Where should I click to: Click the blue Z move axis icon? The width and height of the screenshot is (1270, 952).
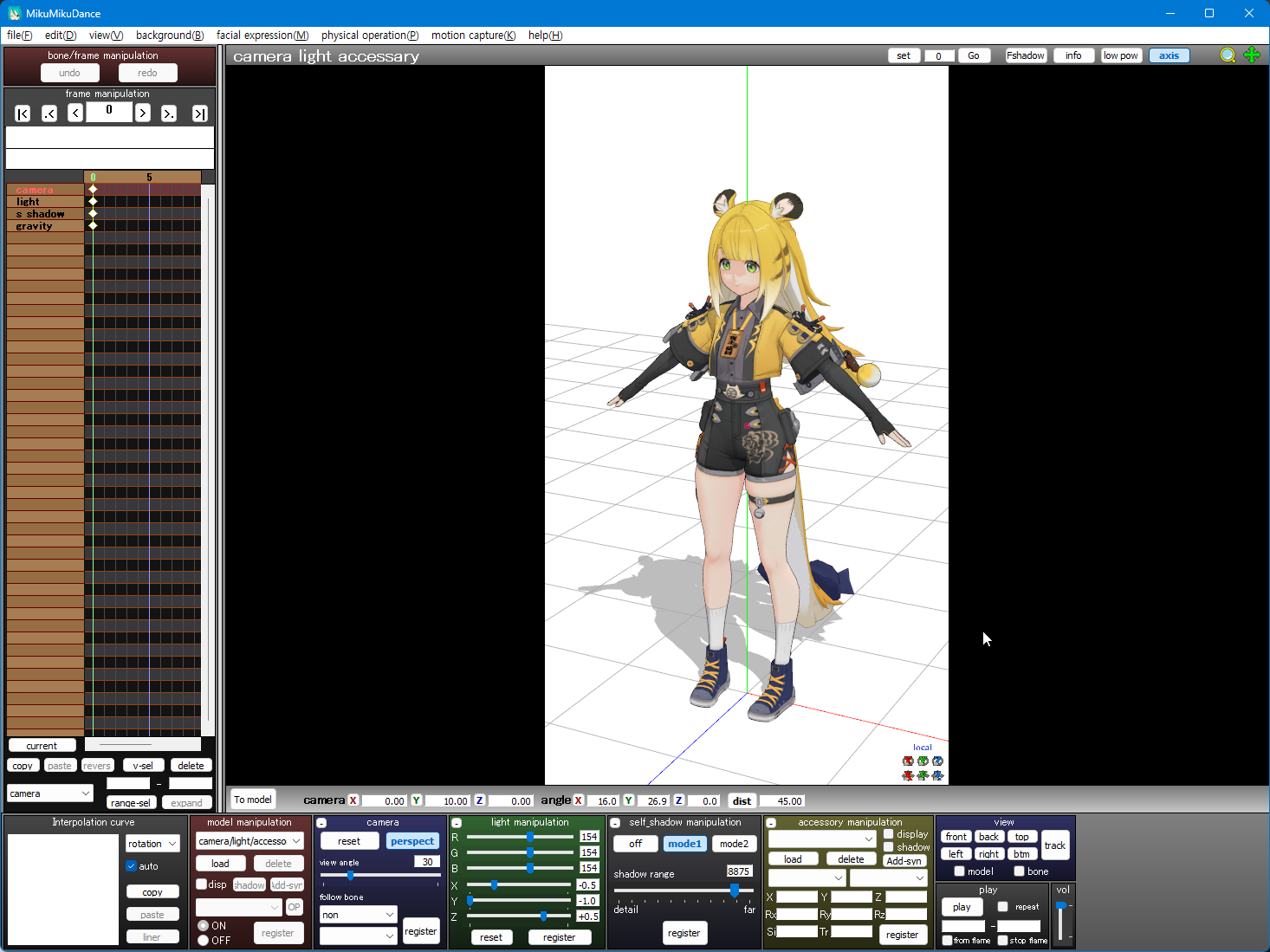937,775
